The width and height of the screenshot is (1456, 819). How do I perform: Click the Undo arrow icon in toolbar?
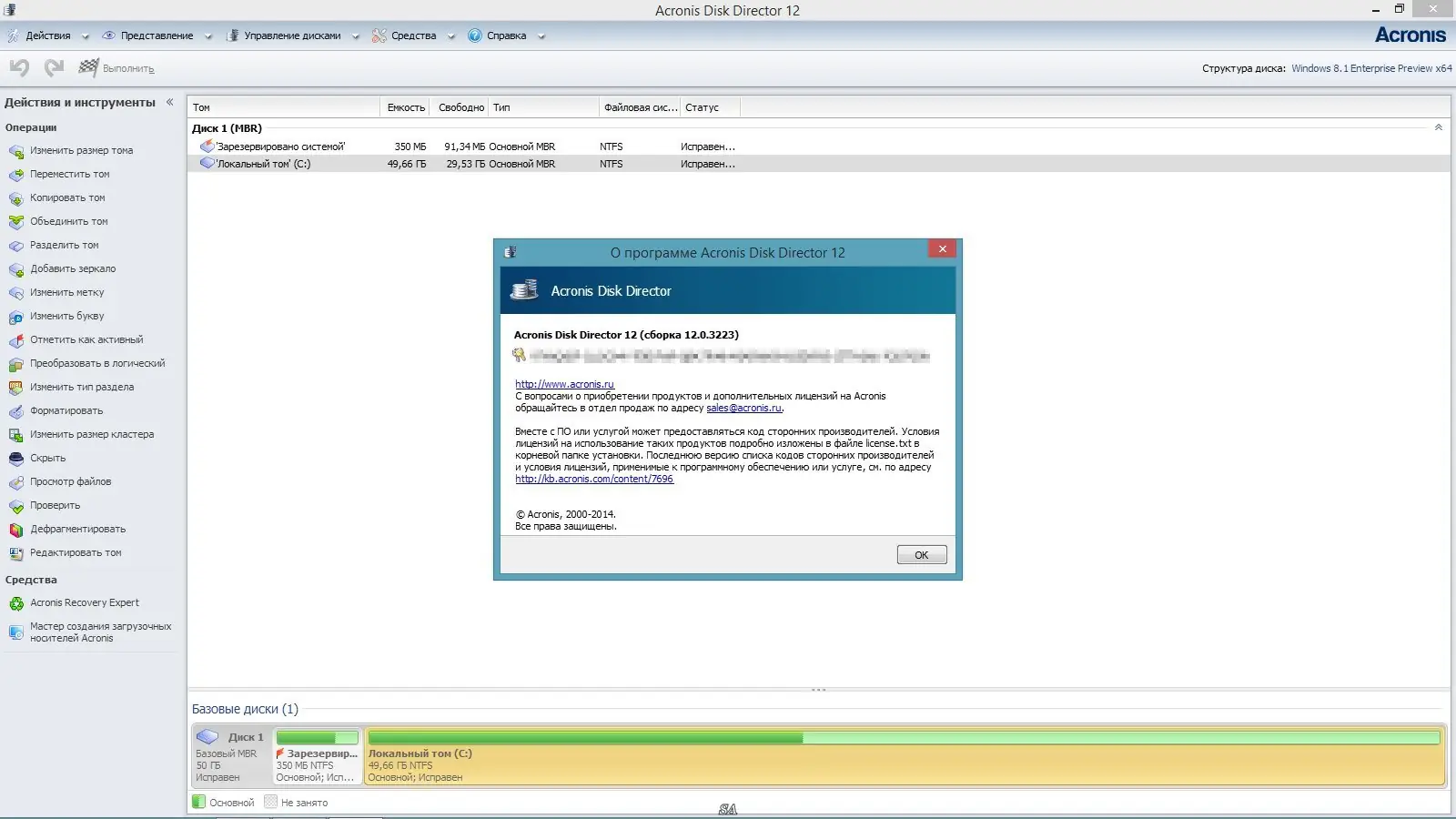[x=19, y=67]
